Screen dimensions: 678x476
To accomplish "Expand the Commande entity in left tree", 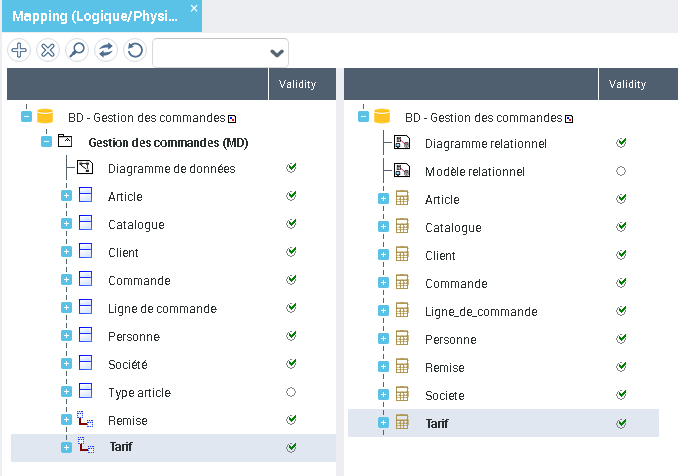I will tap(66, 281).
